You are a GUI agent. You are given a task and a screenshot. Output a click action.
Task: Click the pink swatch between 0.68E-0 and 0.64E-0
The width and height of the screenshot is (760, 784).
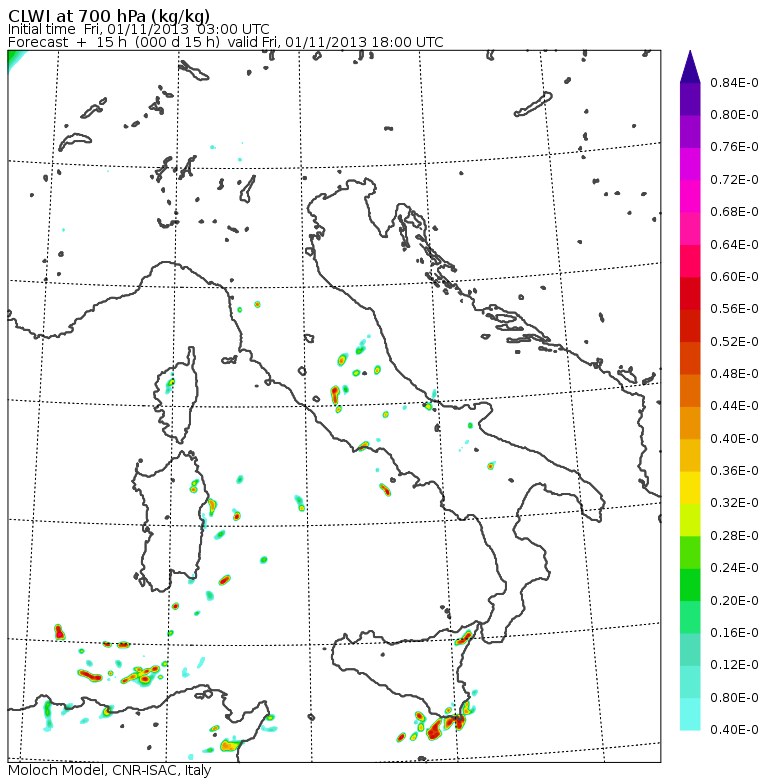(690, 228)
